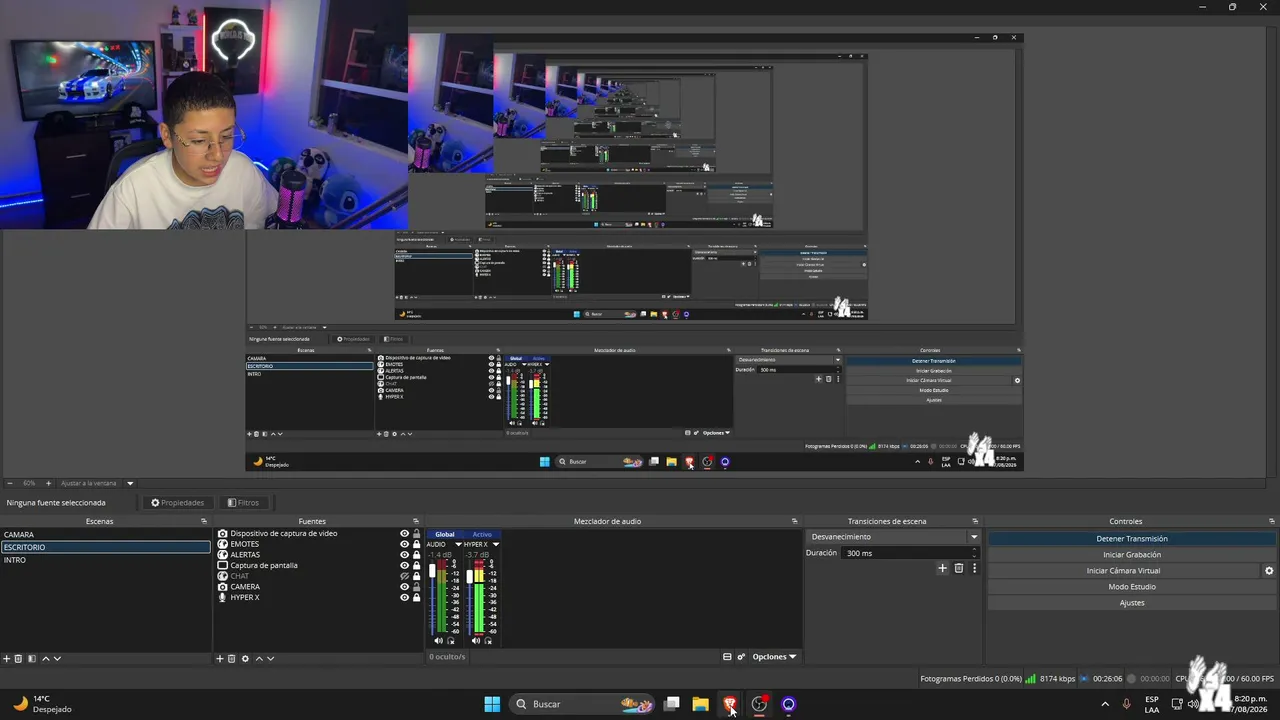Open Propiedades for the source
Viewport: 1280px width, 720px height.
tap(178, 503)
